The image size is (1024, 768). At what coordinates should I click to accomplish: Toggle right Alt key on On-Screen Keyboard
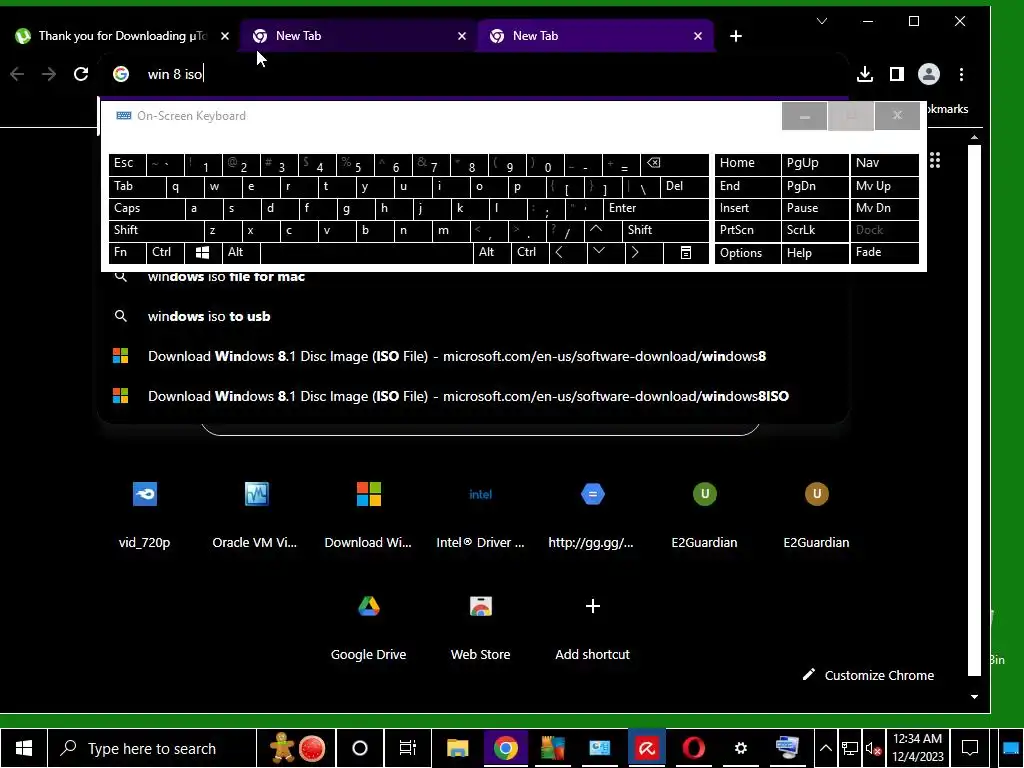point(492,253)
